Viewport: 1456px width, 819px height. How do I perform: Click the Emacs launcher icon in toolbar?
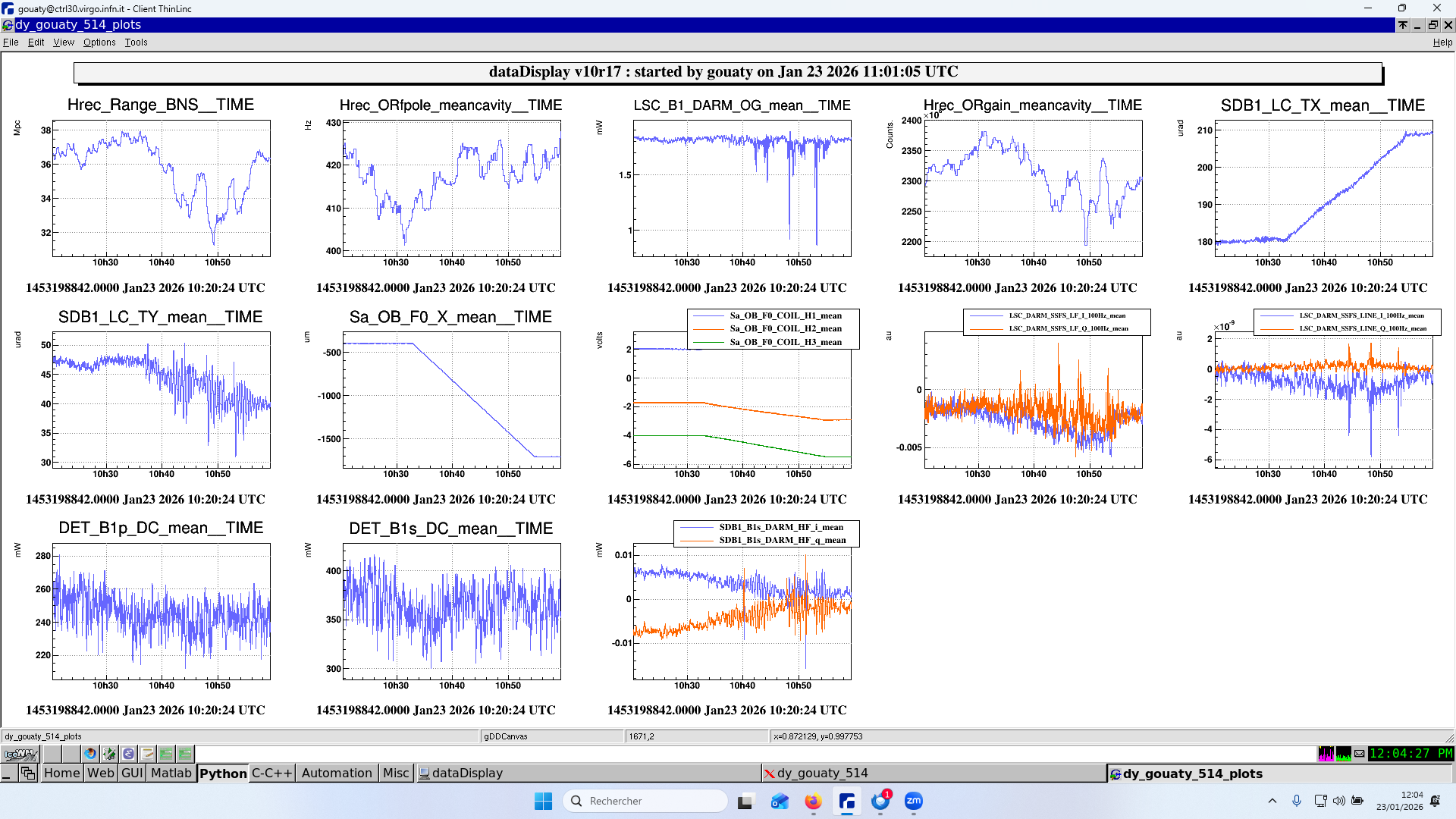(128, 754)
